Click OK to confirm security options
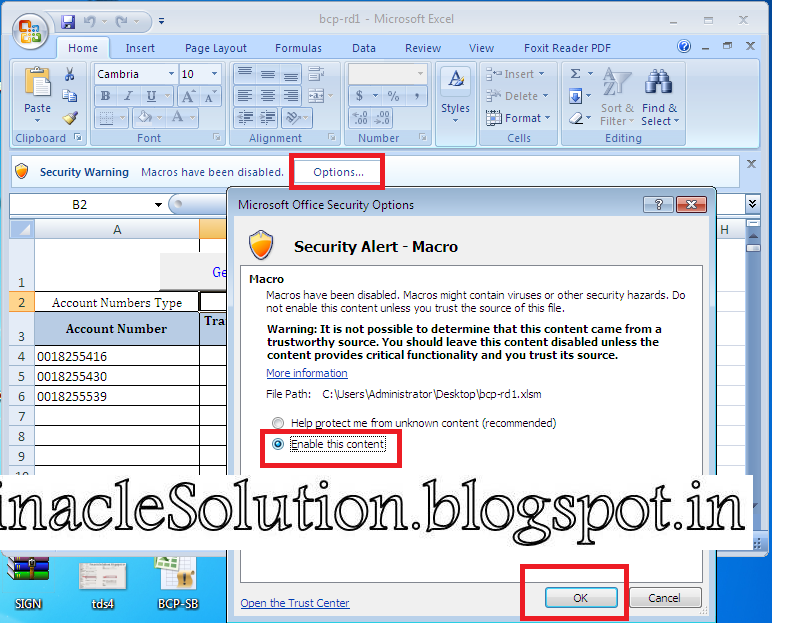 pos(580,597)
